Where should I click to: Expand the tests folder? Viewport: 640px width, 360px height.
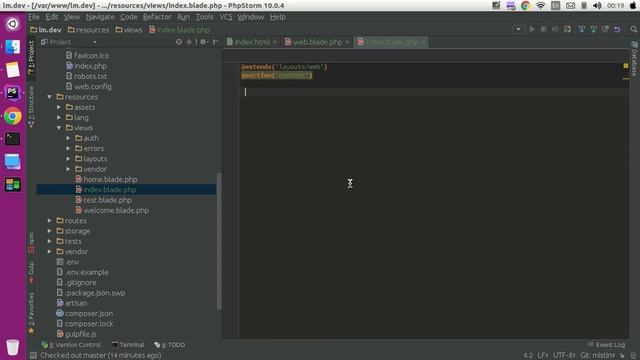[49, 241]
